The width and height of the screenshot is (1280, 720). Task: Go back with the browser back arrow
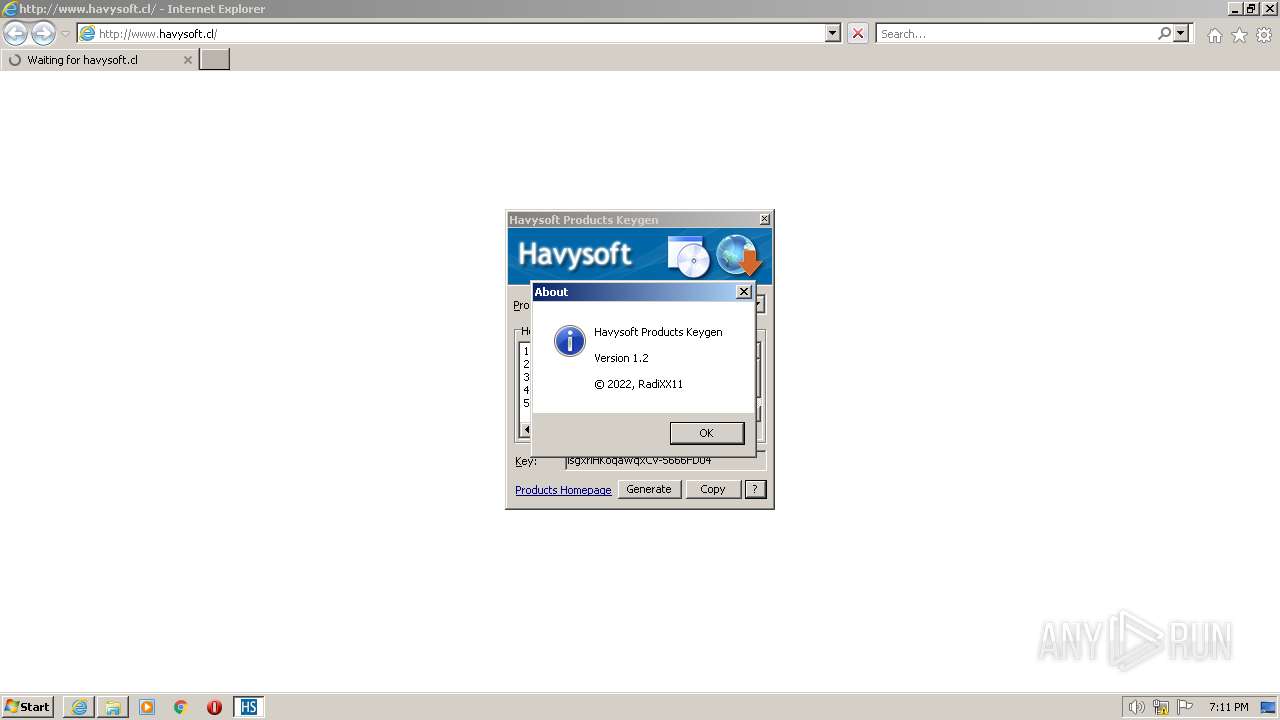(16, 34)
